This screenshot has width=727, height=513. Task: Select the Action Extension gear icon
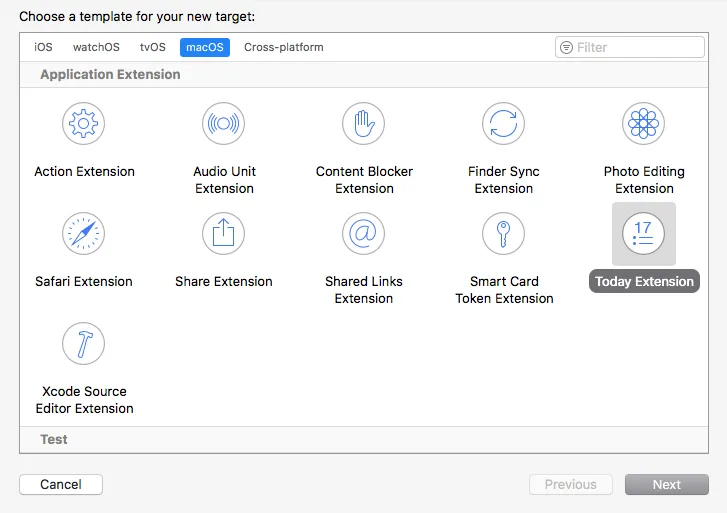click(84, 124)
